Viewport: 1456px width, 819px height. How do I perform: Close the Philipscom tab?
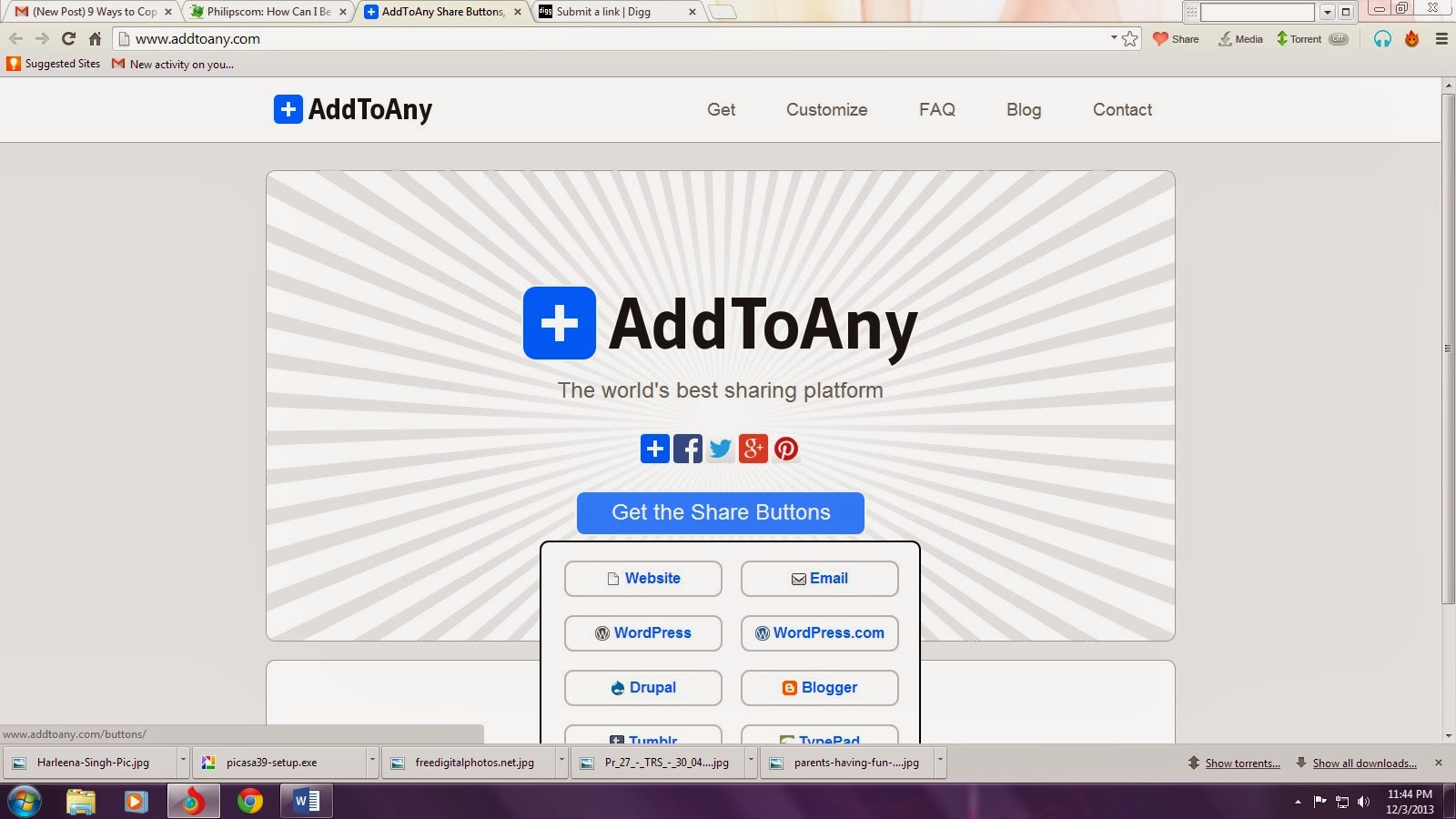tap(343, 12)
